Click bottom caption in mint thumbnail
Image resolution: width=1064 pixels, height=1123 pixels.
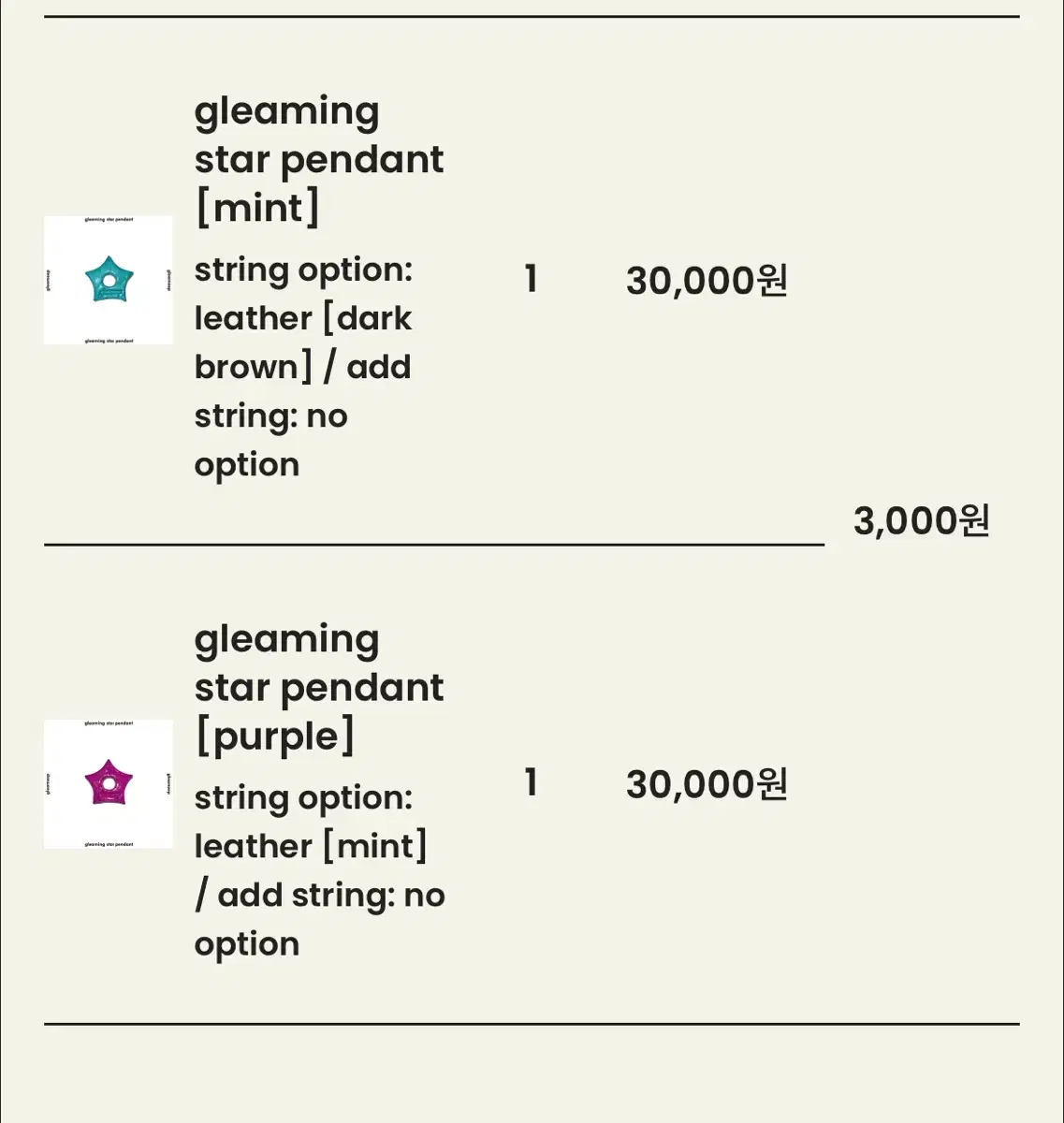click(109, 341)
